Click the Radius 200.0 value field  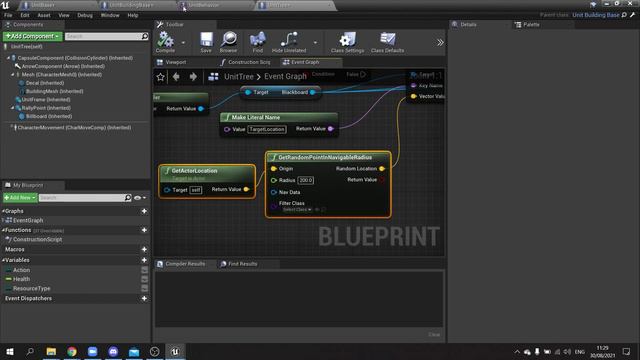(306, 180)
